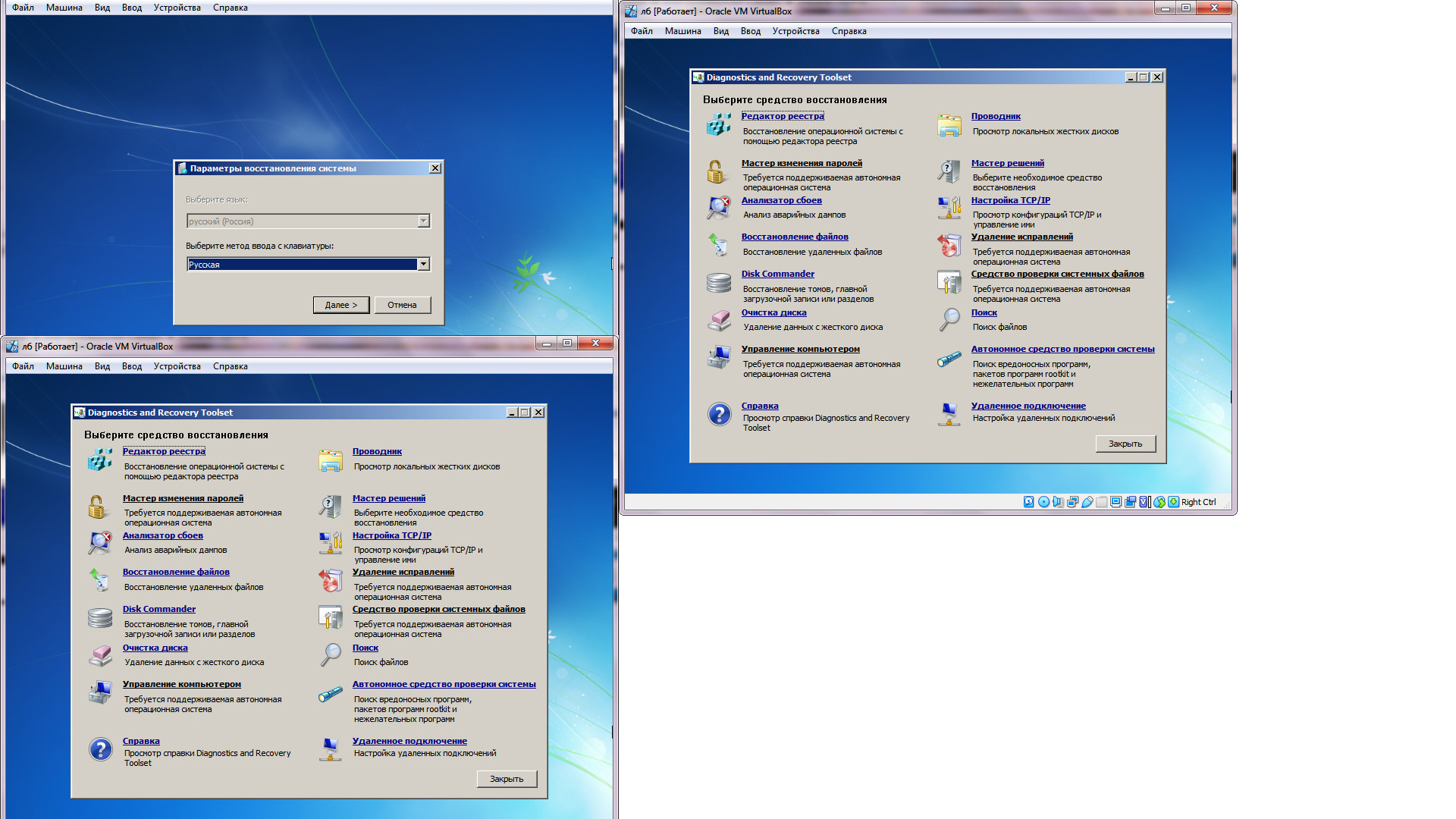The width and height of the screenshot is (1456, 819).
Task: Click green arrow keyboard capture icon
Action: point(1173,502)
